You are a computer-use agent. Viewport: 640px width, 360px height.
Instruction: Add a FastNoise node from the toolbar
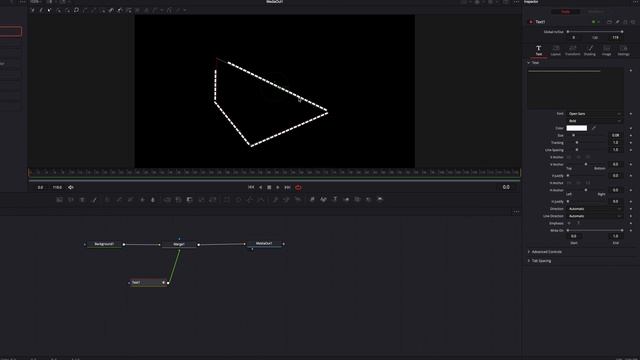[x=71, y=200]
